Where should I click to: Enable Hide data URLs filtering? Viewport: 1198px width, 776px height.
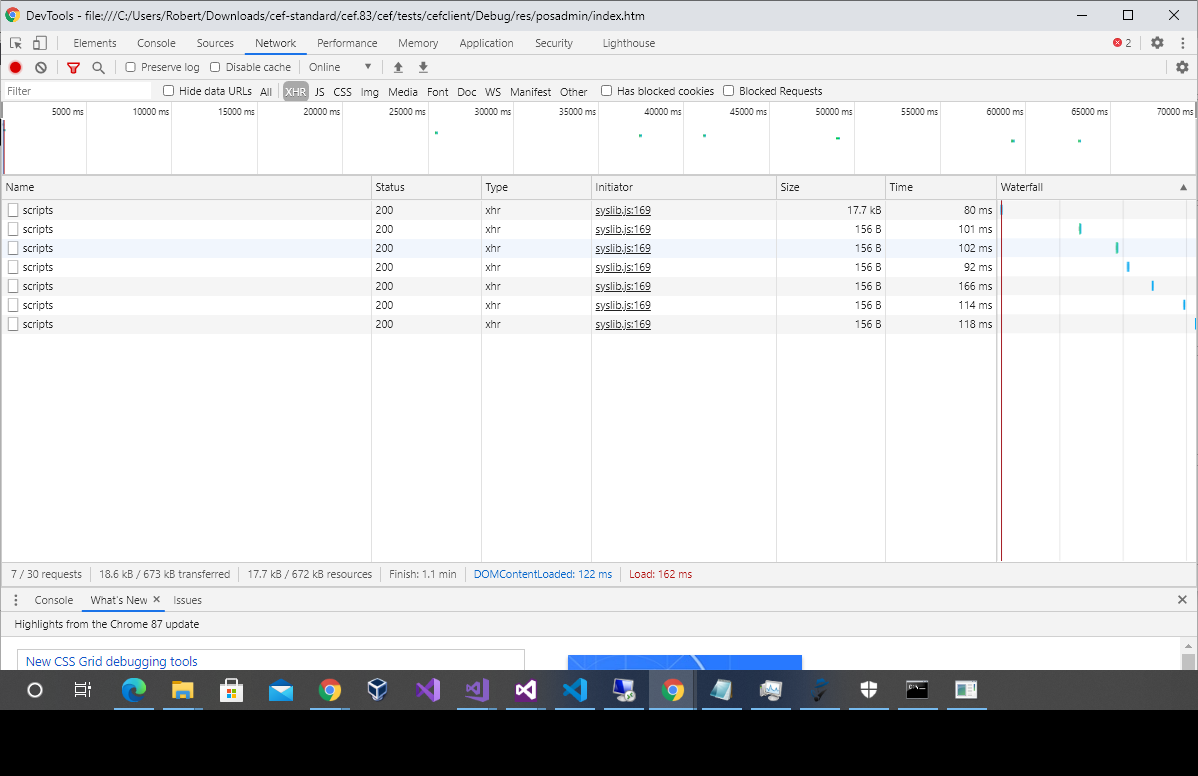[168, 90]
